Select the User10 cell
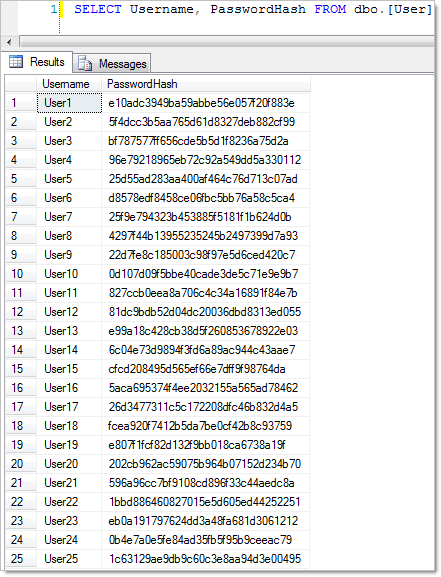The image size is (441, 577). click(x=69, y=274)
